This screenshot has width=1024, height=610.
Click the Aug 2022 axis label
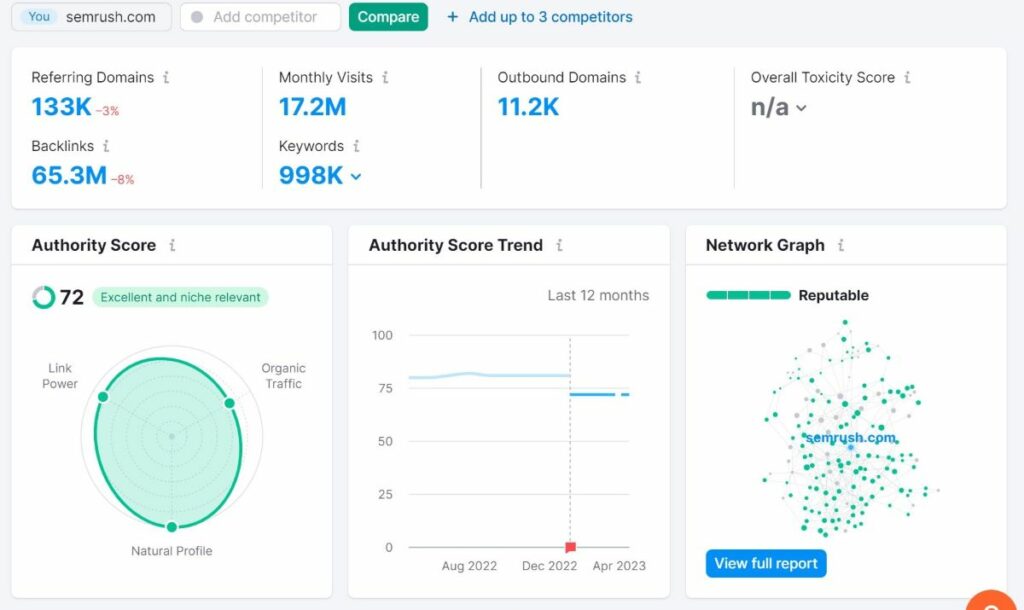click(469, 566)
